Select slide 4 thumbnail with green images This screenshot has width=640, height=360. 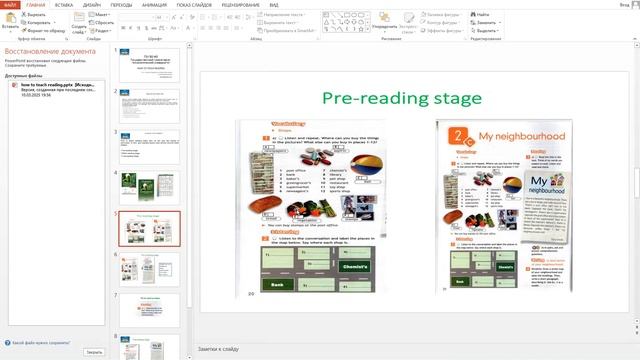(x=149, y=188)
